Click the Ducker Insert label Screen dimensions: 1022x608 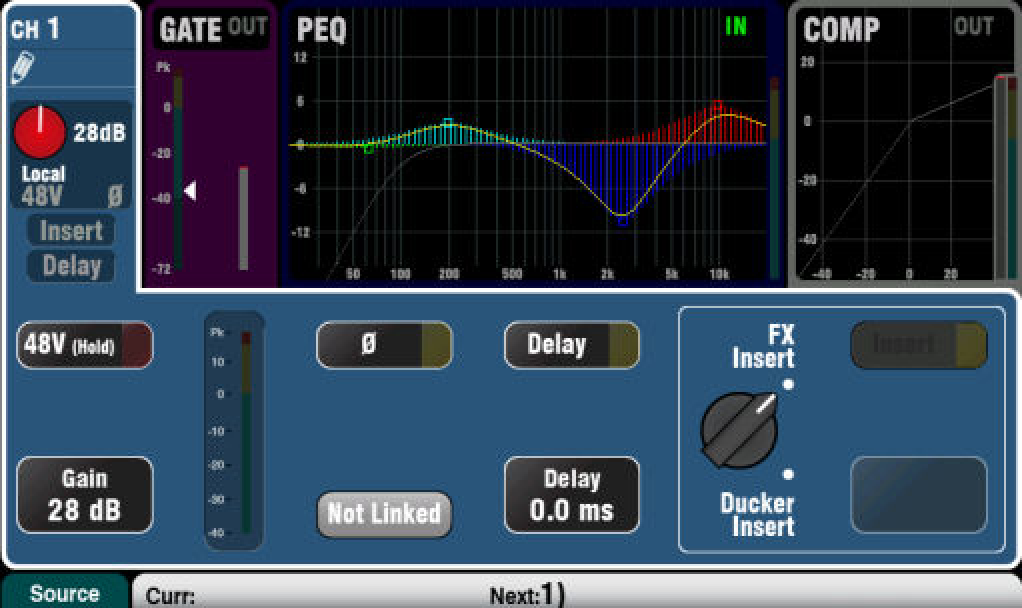click(757, 515)
